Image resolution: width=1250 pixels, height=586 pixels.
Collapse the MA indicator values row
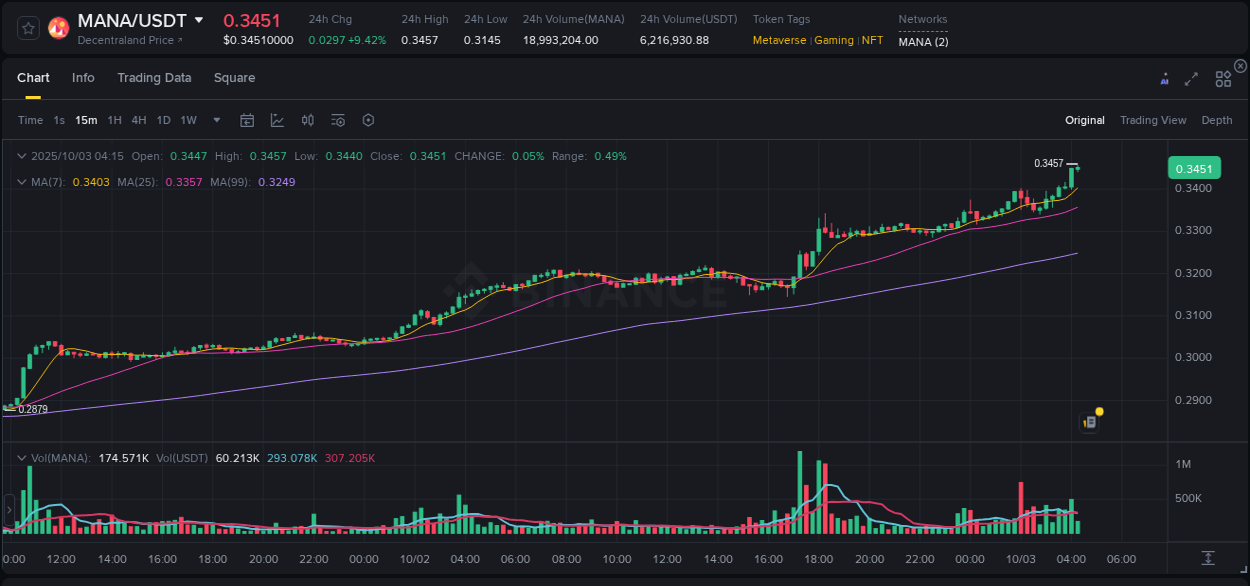pos(22,181)
